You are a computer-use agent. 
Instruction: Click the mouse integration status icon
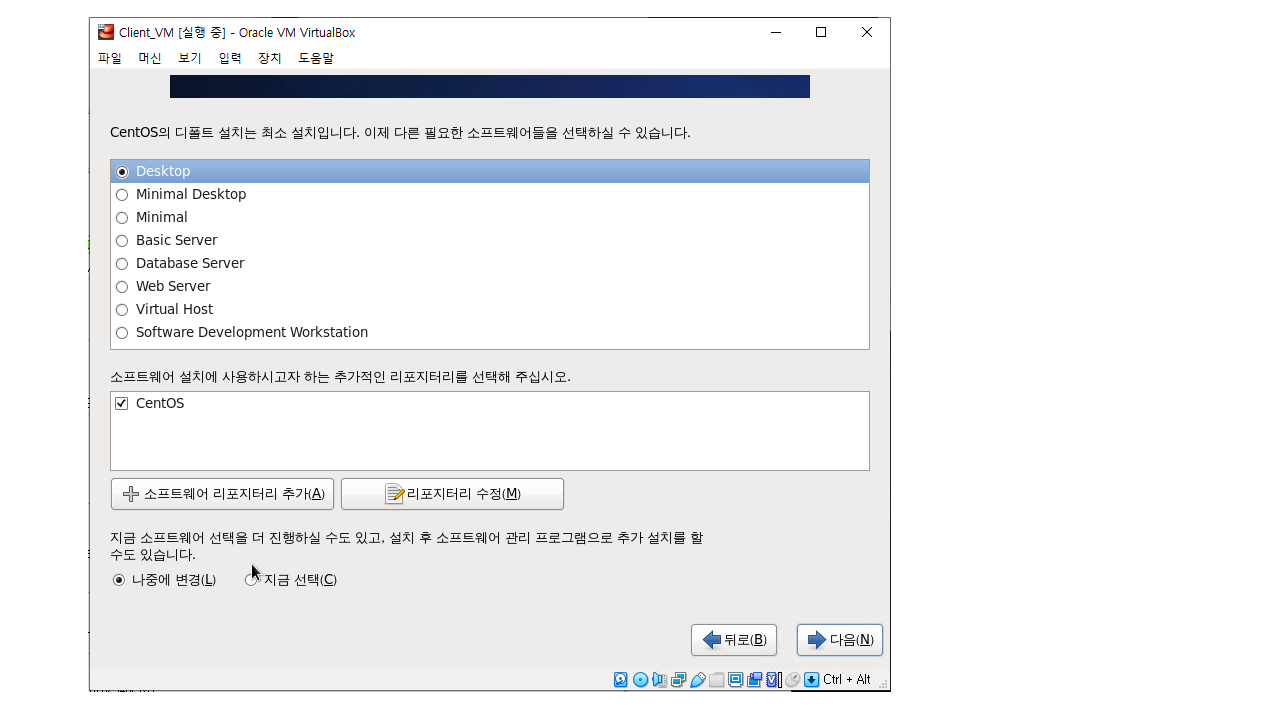click(792, 680)
